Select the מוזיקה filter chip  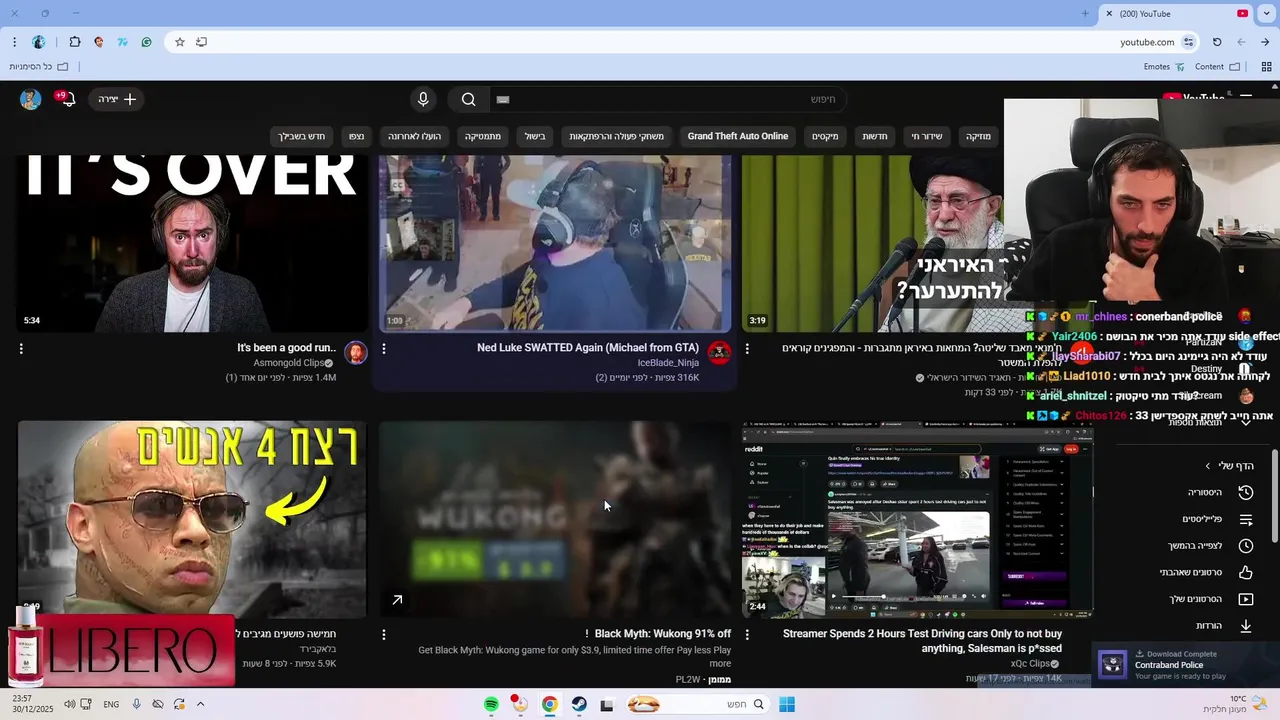coord(979,136)
